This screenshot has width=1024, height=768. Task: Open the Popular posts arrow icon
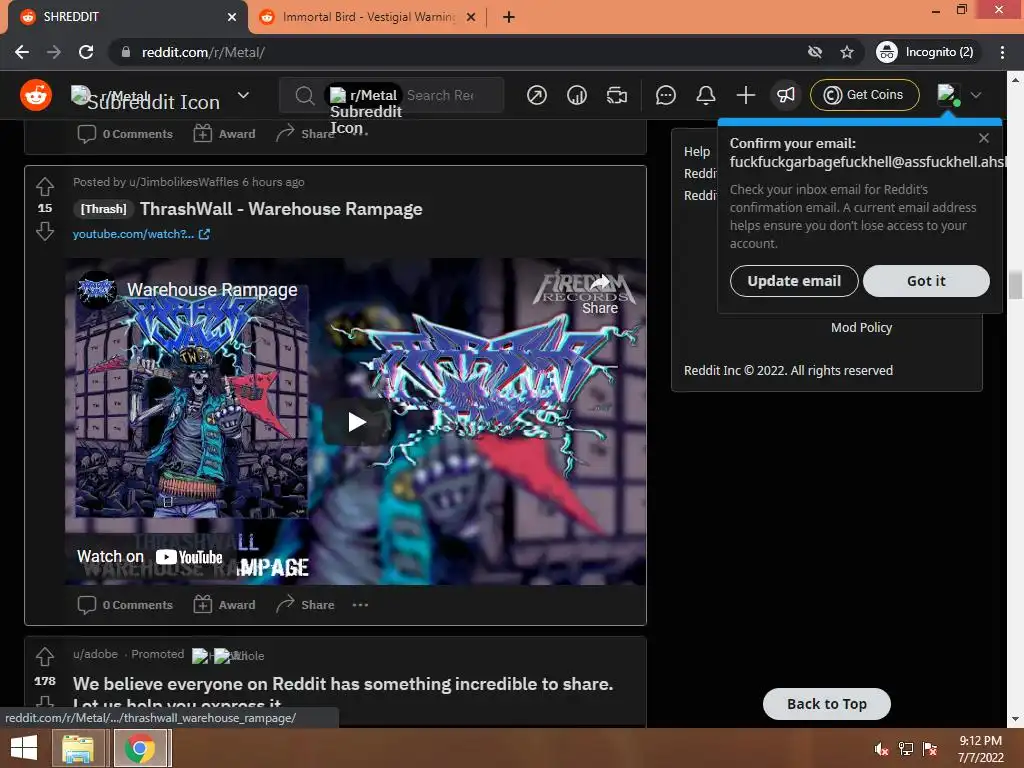pyautogui.click(x=536, y=95)
